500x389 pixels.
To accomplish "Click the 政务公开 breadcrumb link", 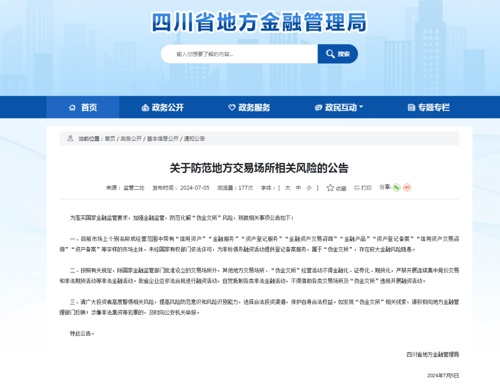I will click(x=131, y=139).
